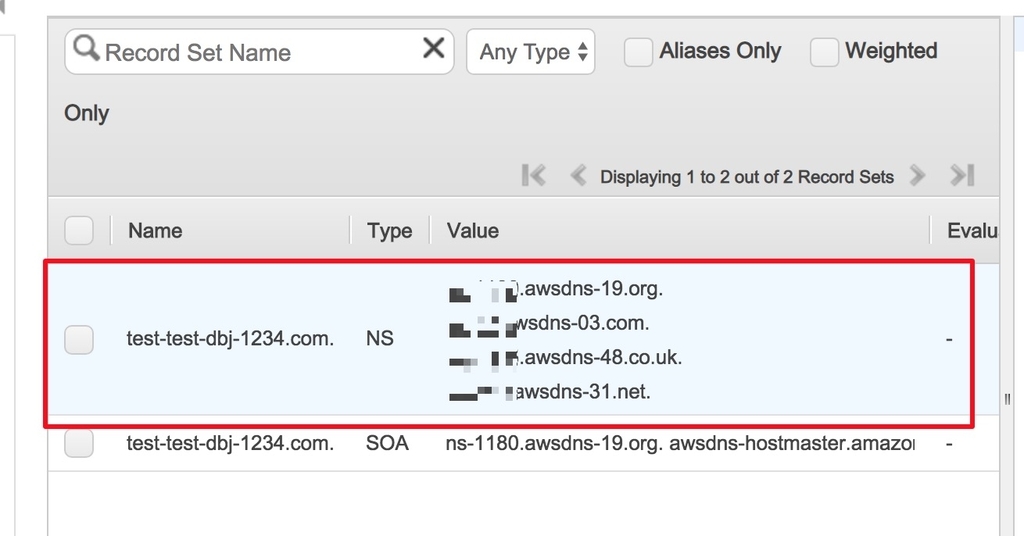Click the awsdns-03.com. value line

(549, 323)
